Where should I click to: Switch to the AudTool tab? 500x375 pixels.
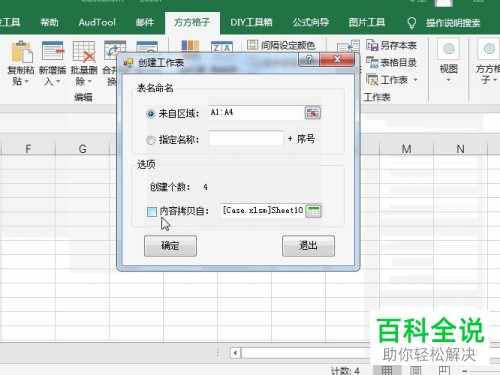click(97, 23)
